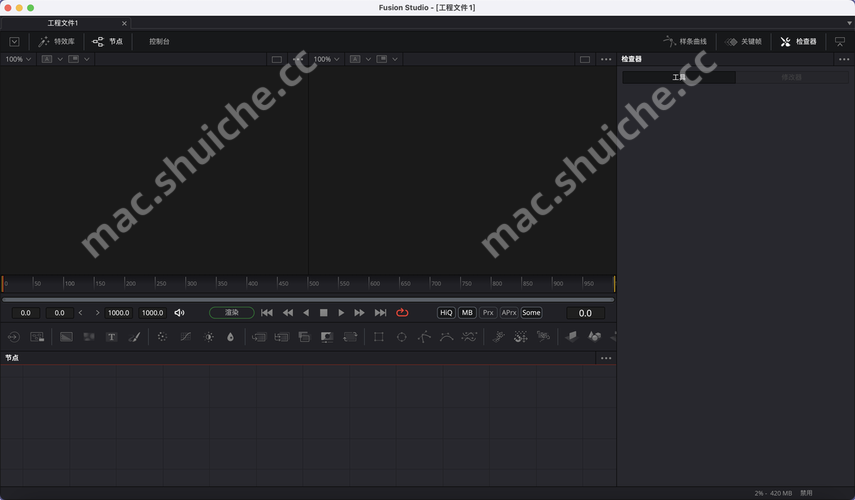Click the Brightness Contrast tool icon

(x=208, y=337)
